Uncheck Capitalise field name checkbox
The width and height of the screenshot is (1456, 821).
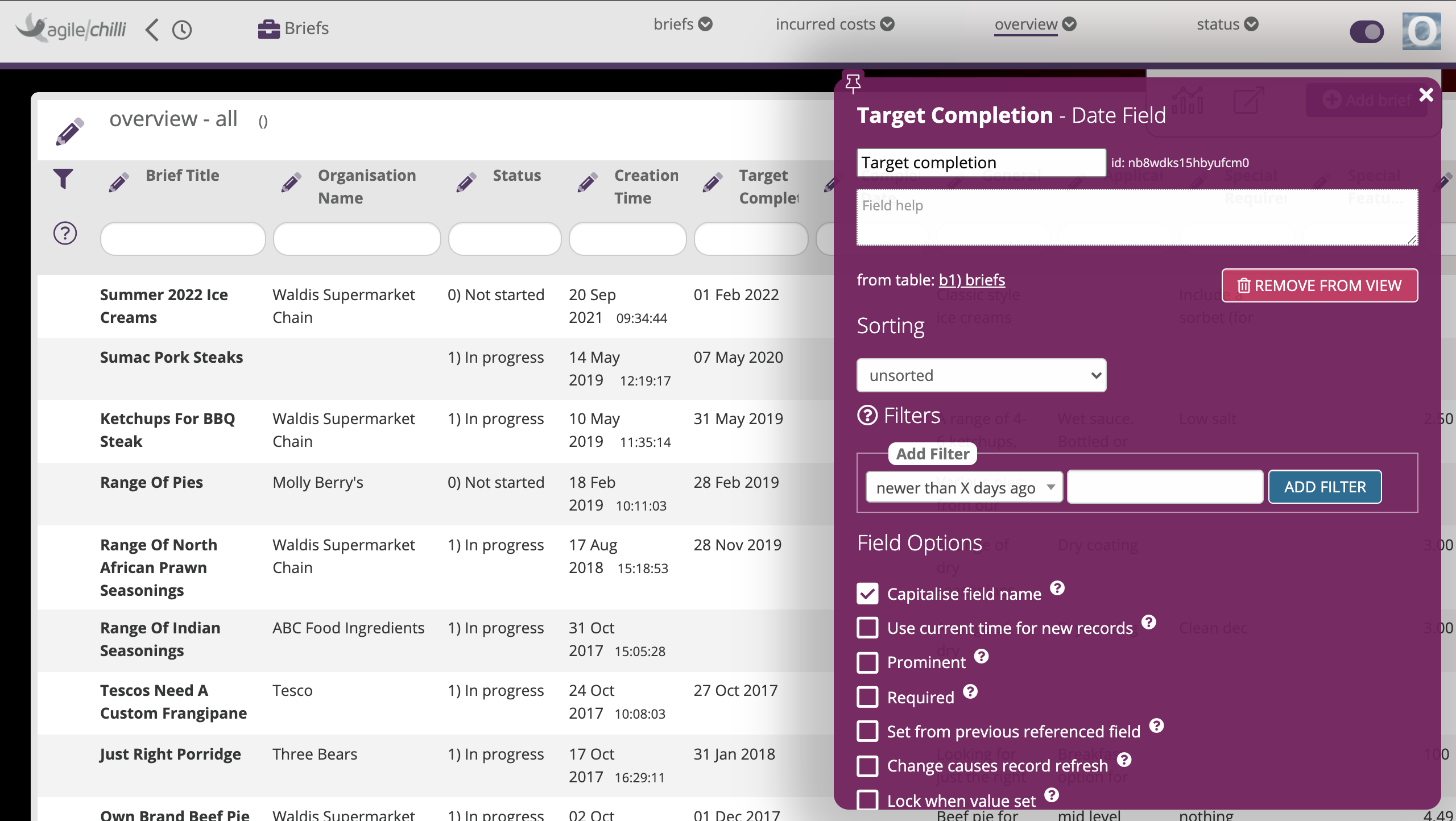click(867, 594)
